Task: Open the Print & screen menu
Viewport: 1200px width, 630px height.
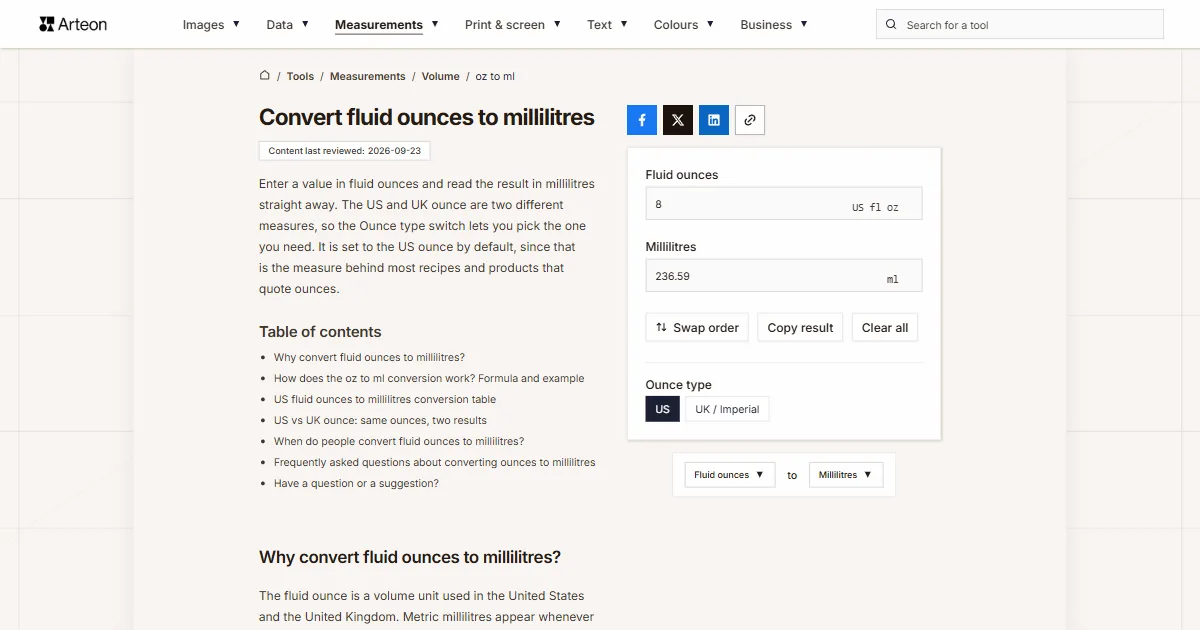Action: point(513,25)
